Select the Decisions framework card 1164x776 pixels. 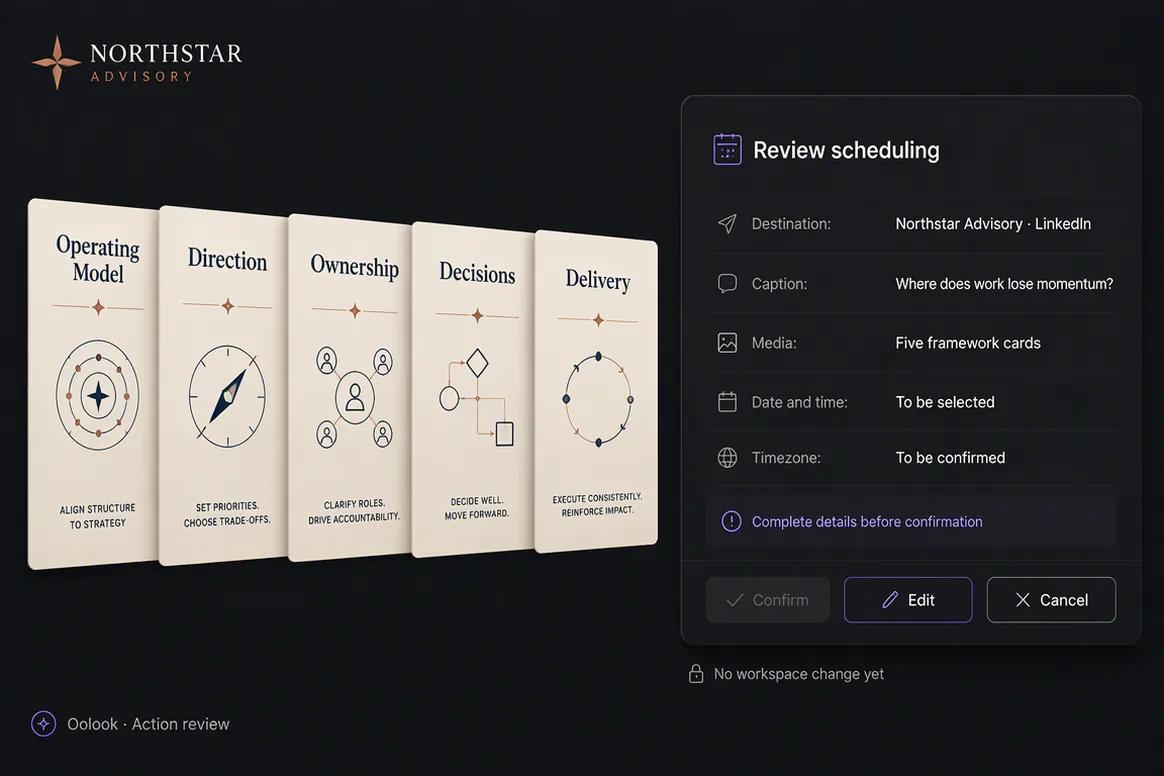(x=474, y=389)
